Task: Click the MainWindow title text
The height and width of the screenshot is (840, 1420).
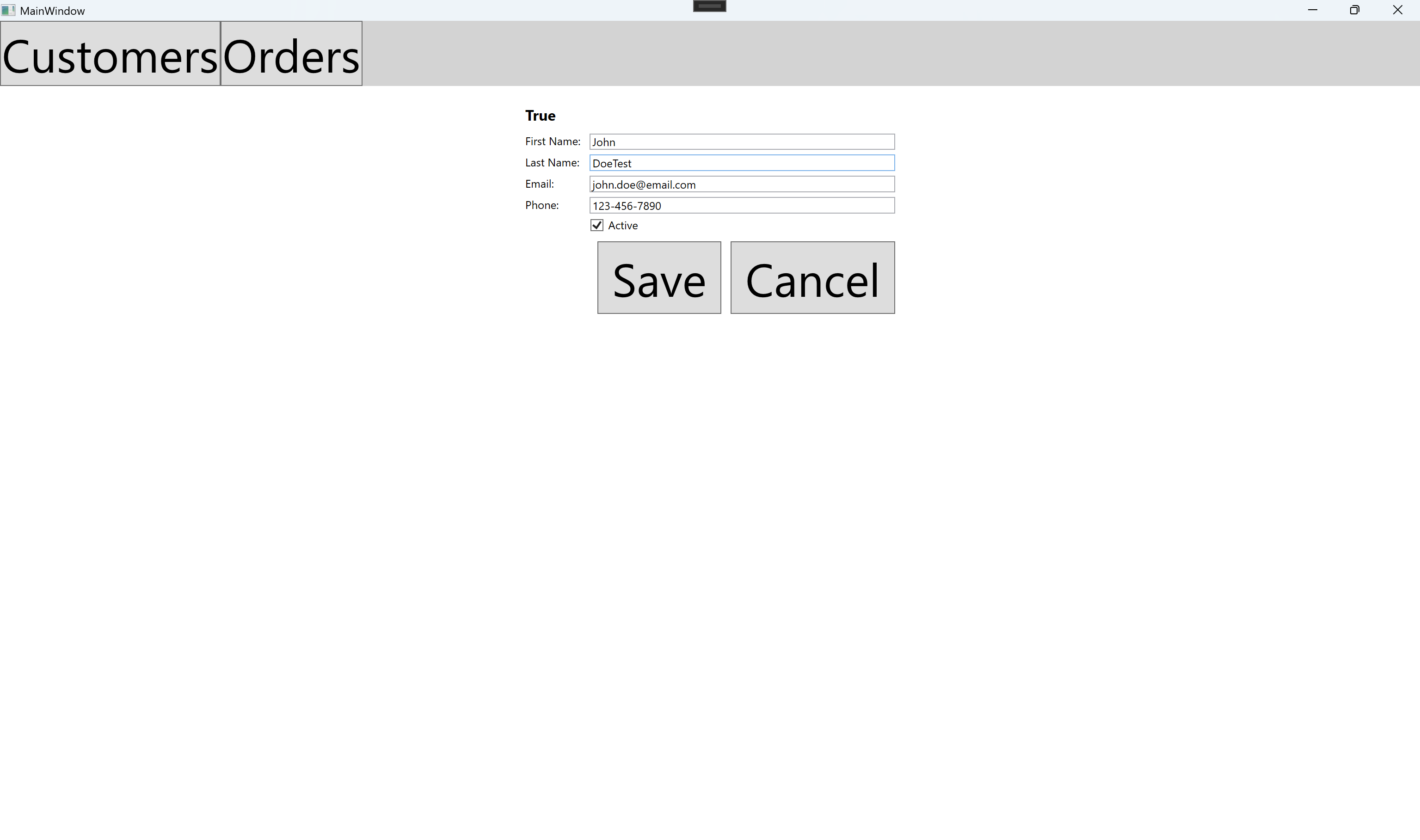Action: (52, 11)
